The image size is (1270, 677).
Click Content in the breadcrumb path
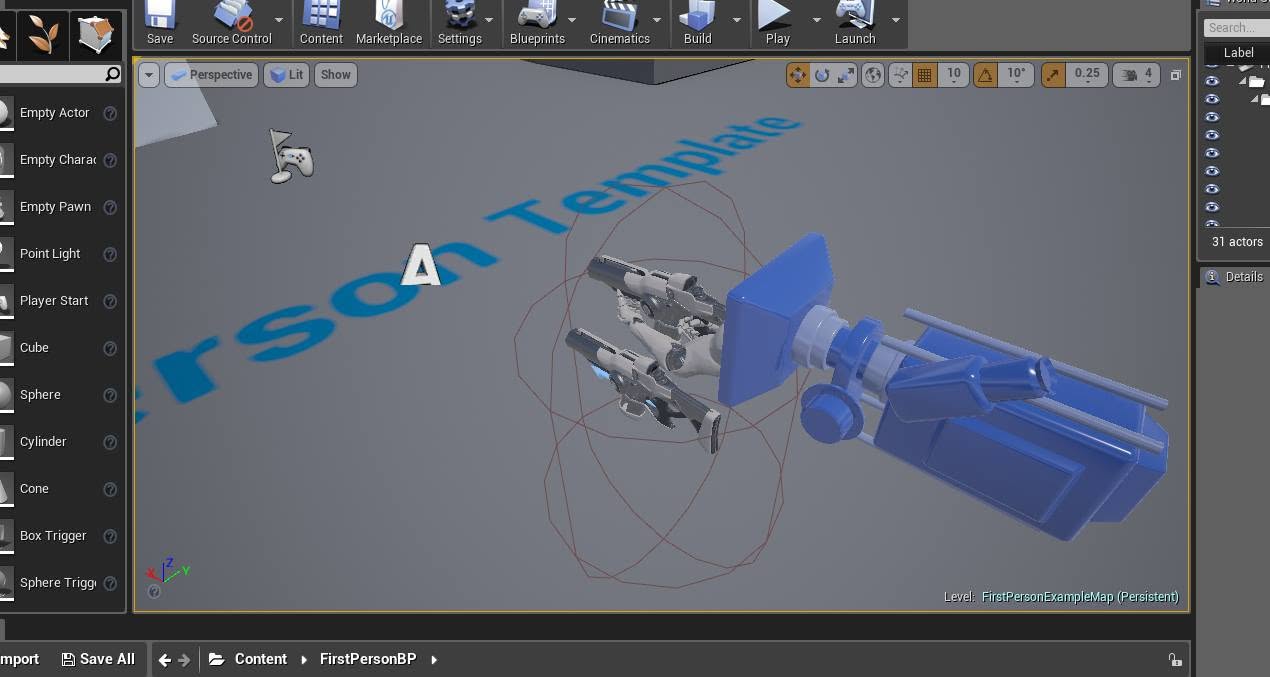click(x=261, y=660)
